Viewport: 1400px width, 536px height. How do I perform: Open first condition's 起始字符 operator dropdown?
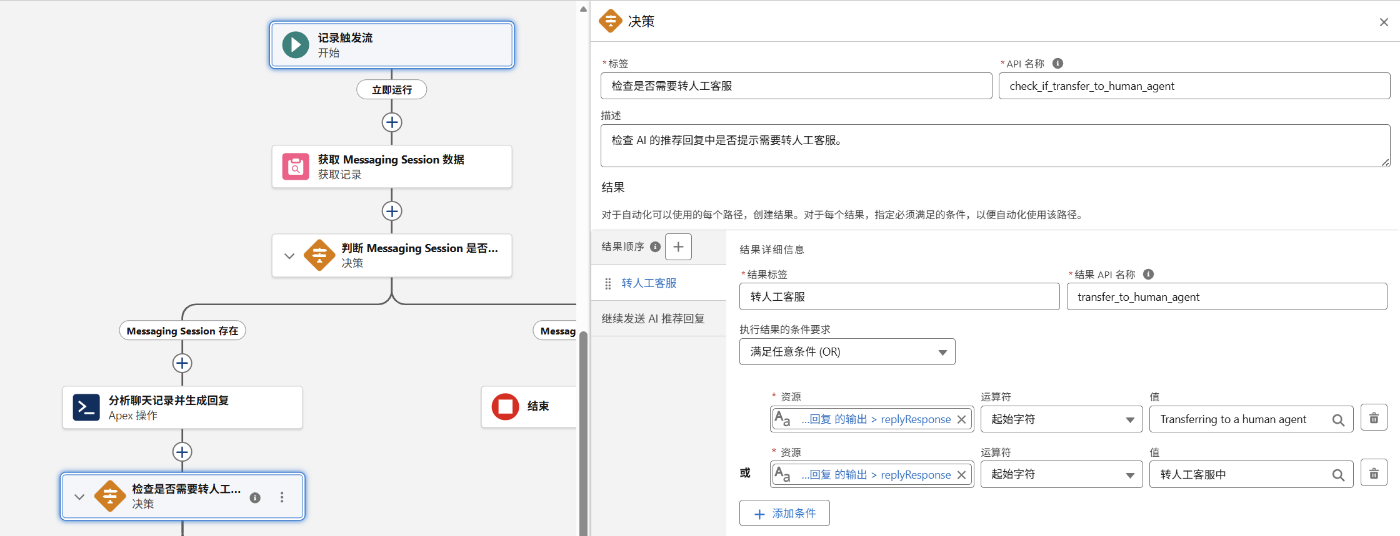pyautogui.click(x=1061, y=419)
